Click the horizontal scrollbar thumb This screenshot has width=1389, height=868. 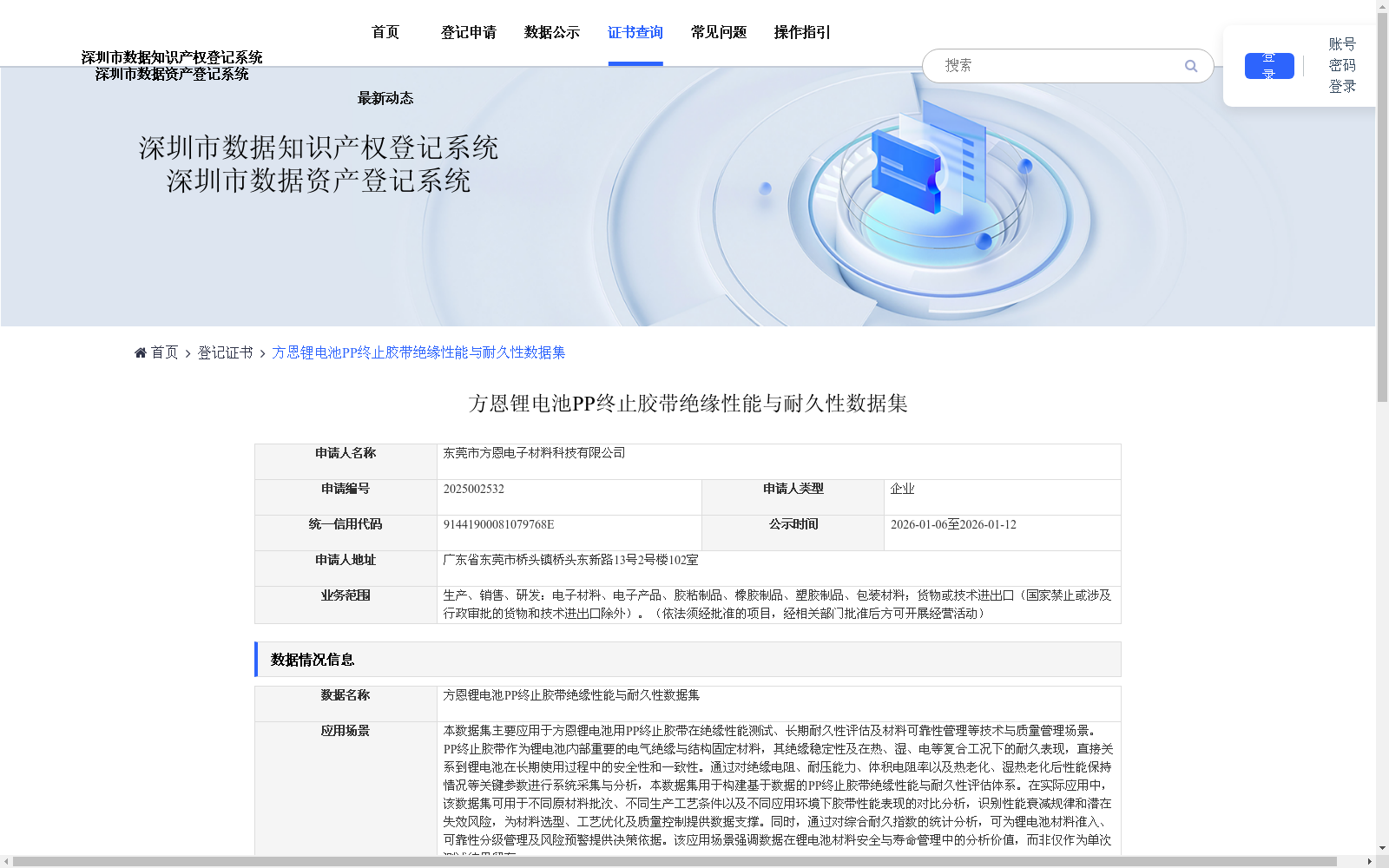675,862
